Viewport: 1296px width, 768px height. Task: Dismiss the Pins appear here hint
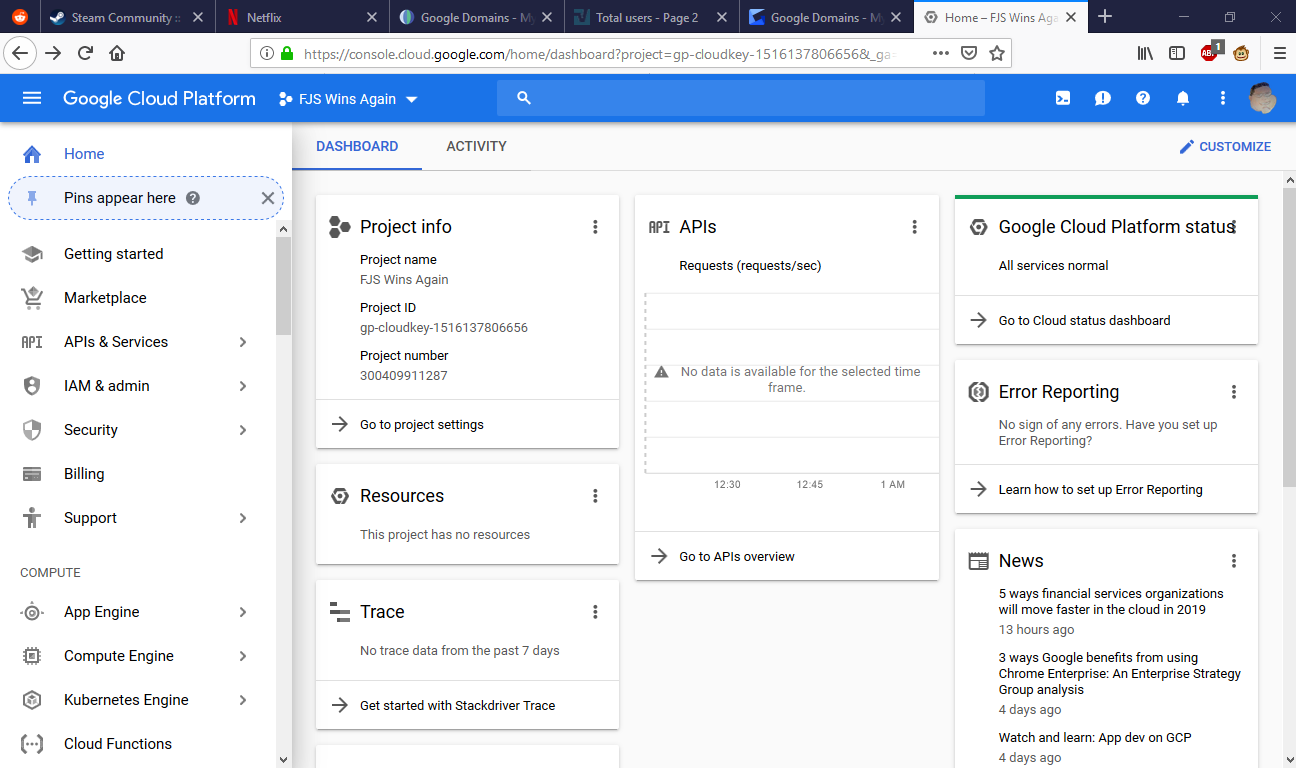267,198
